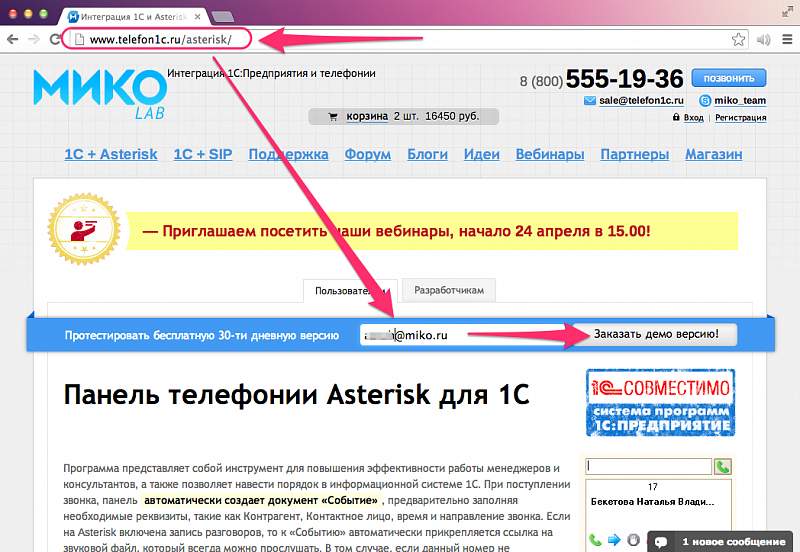Switch to the Пользователям tab

(x=350, y=291)
